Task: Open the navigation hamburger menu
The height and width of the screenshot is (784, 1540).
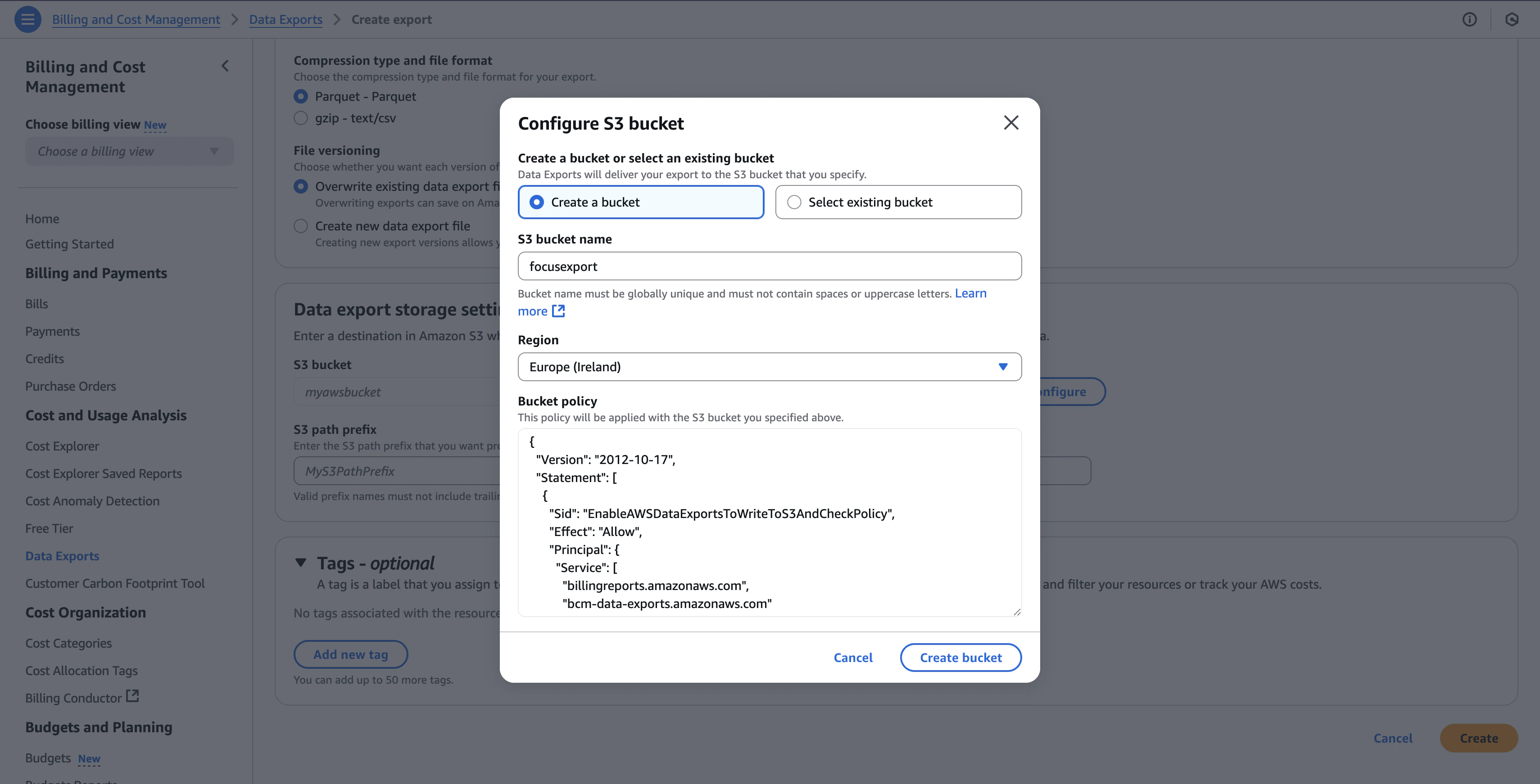Action: tap(27, 19)
